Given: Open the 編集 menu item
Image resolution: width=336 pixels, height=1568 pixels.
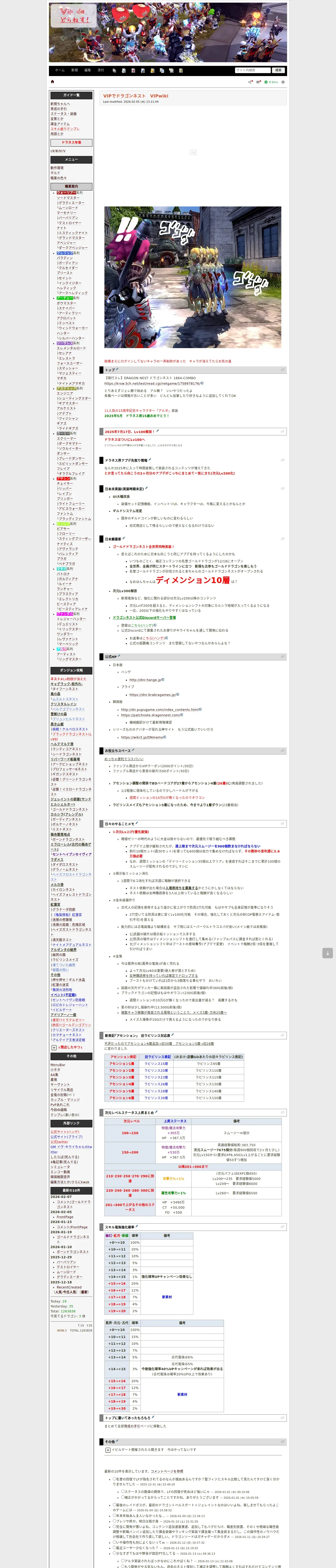Looking at the screenshot, I should pos(88,71).
